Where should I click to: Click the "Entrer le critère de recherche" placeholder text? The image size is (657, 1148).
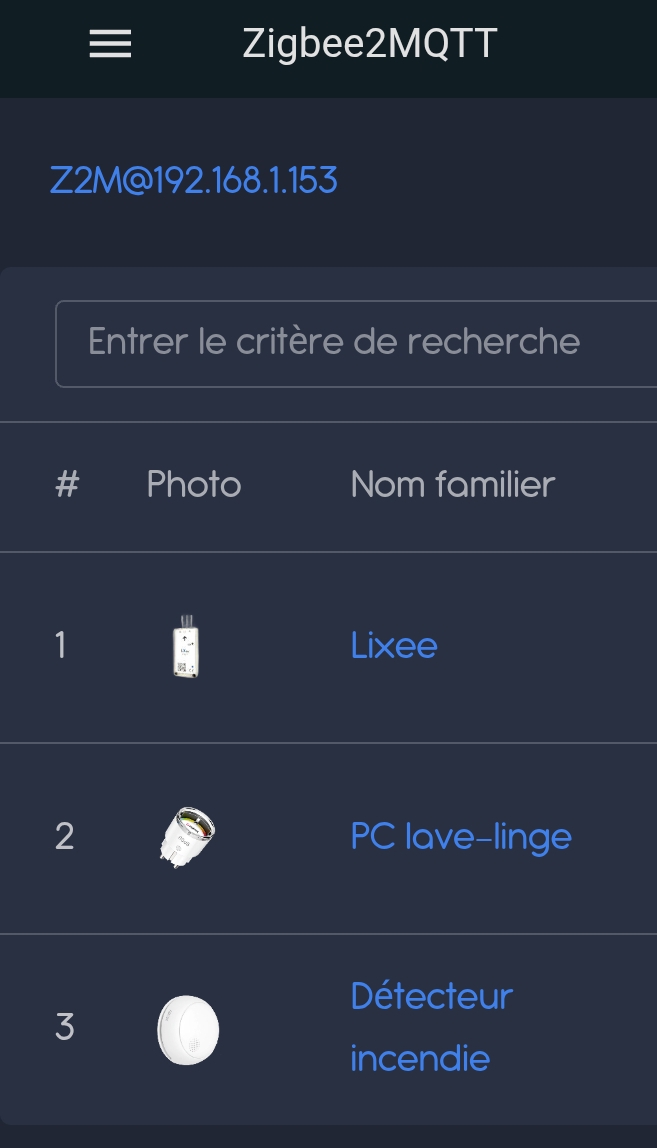tap(334, 342)
